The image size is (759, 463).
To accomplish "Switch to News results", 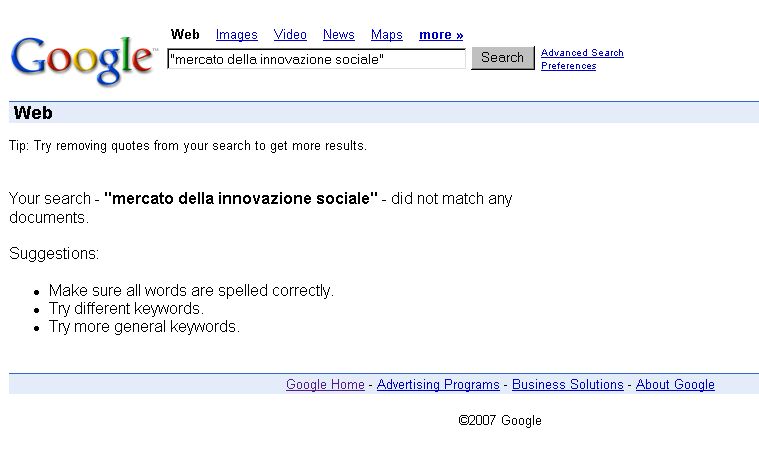I will pyautogui.click(x=338, y=35).
